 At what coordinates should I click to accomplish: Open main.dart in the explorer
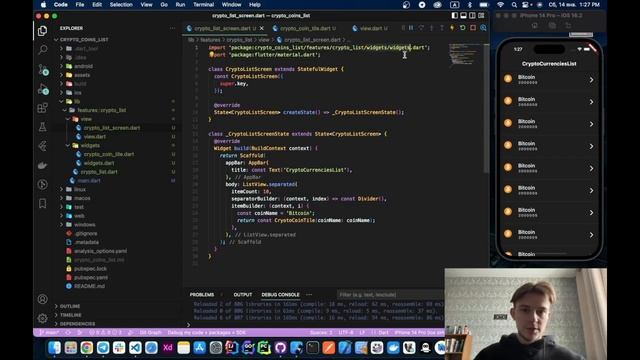pyautogui.click(x=89, y=180)
